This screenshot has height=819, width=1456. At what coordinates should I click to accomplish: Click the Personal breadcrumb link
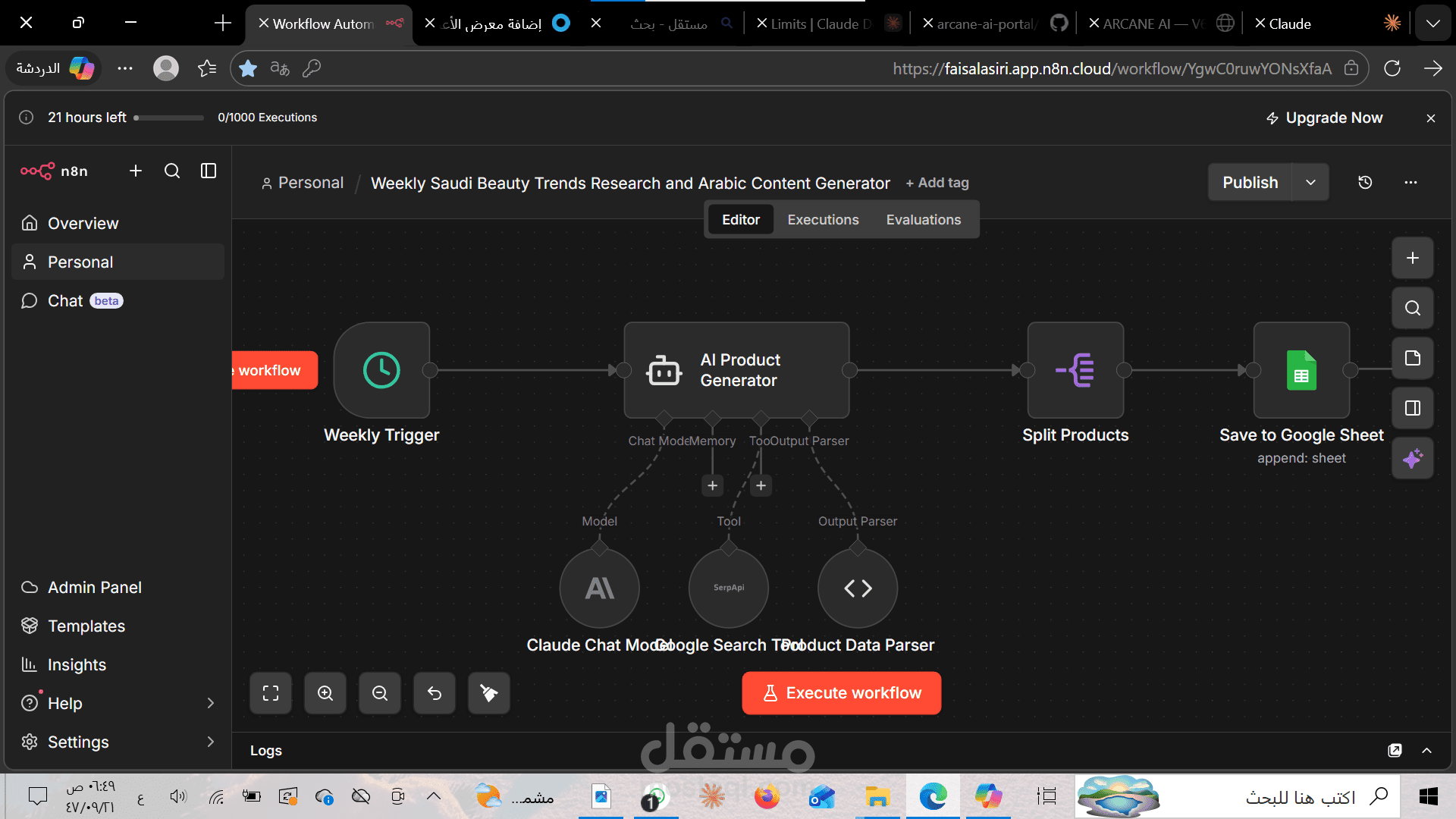(x=303, y=183)
